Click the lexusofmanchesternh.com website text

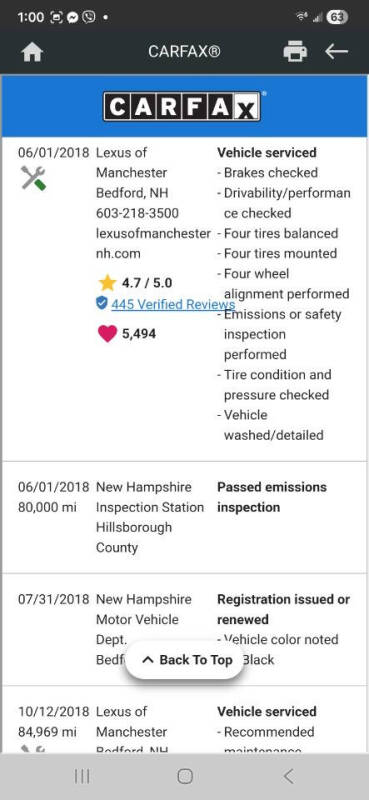(x=153, y=243)
